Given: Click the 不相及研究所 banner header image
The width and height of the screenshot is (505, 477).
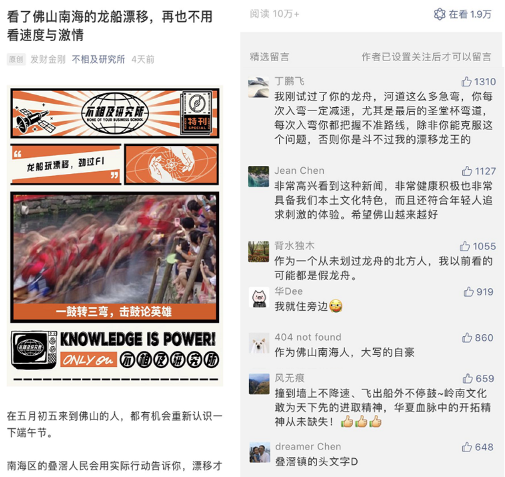Looking at the screenshot, I should [115, 113].
